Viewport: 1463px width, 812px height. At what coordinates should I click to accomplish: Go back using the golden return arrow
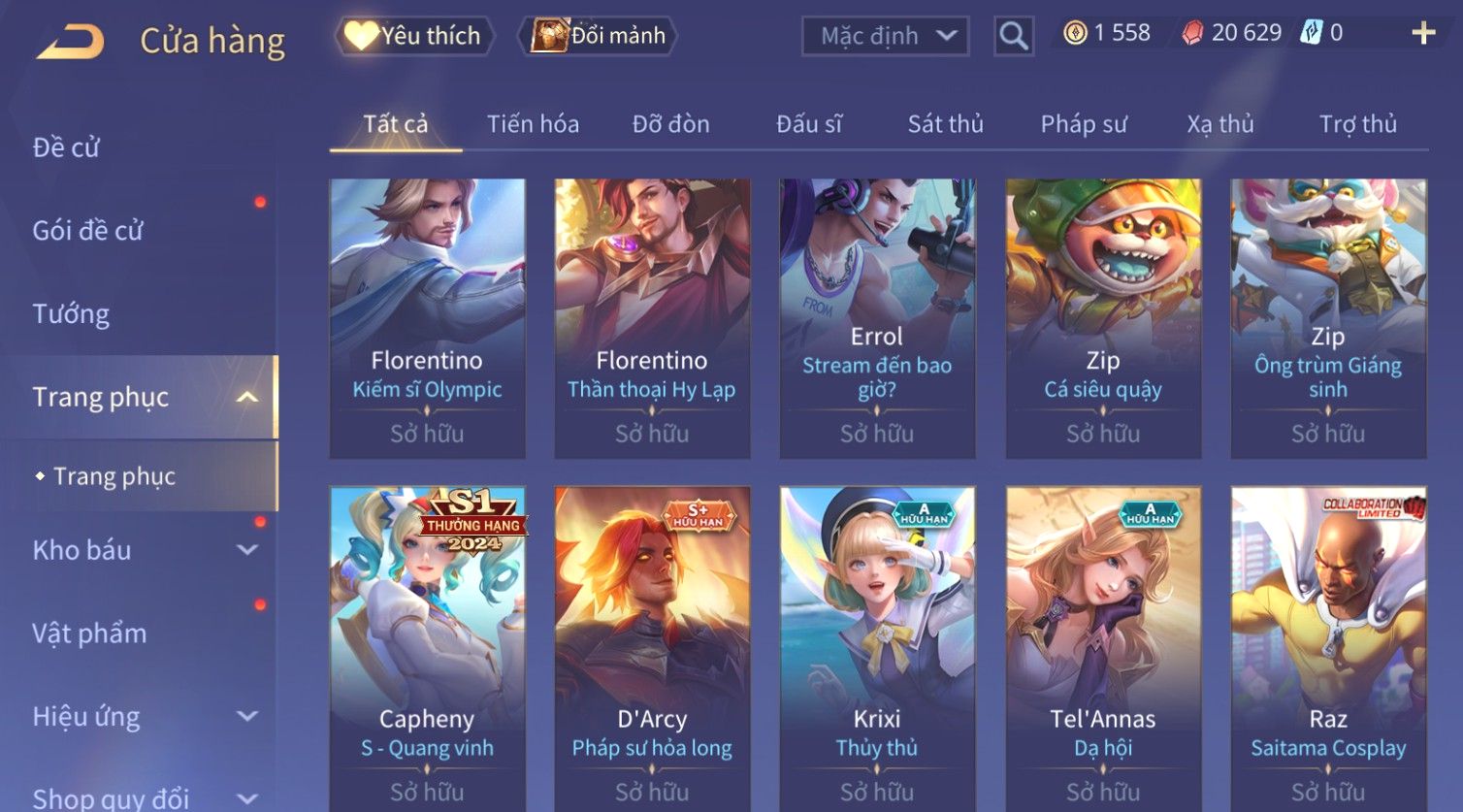(70, 42)
